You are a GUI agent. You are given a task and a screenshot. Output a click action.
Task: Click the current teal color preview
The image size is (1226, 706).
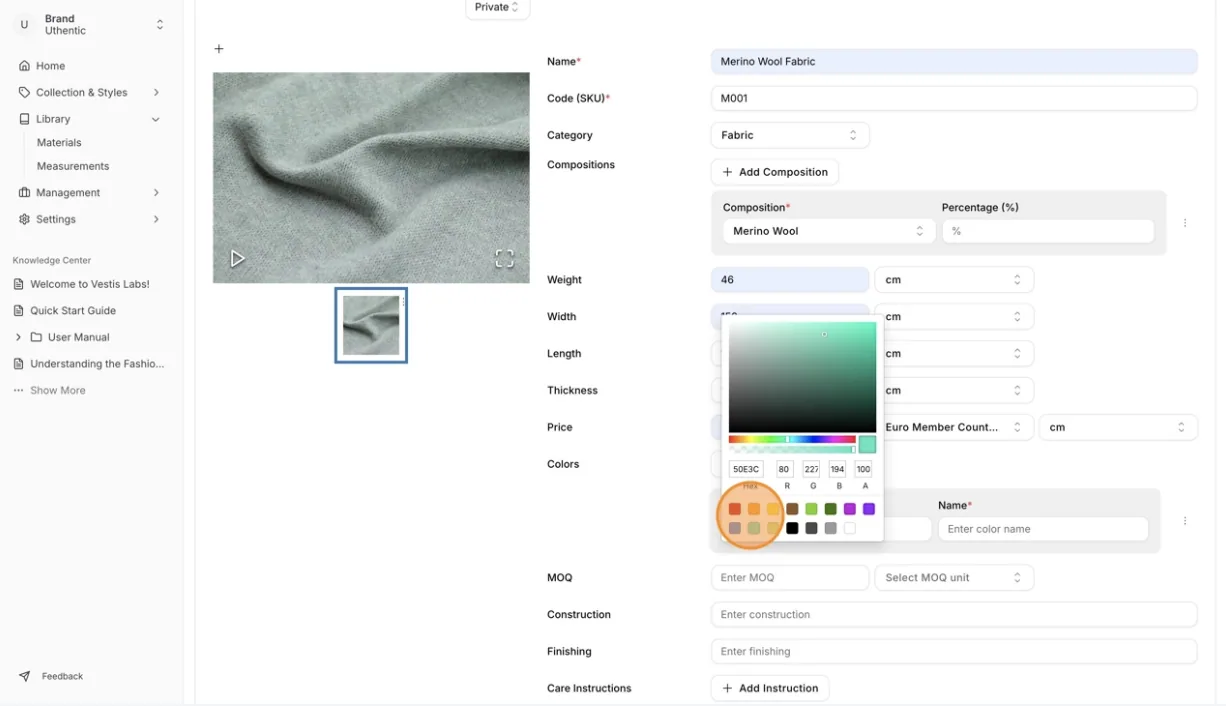(867, 445)
